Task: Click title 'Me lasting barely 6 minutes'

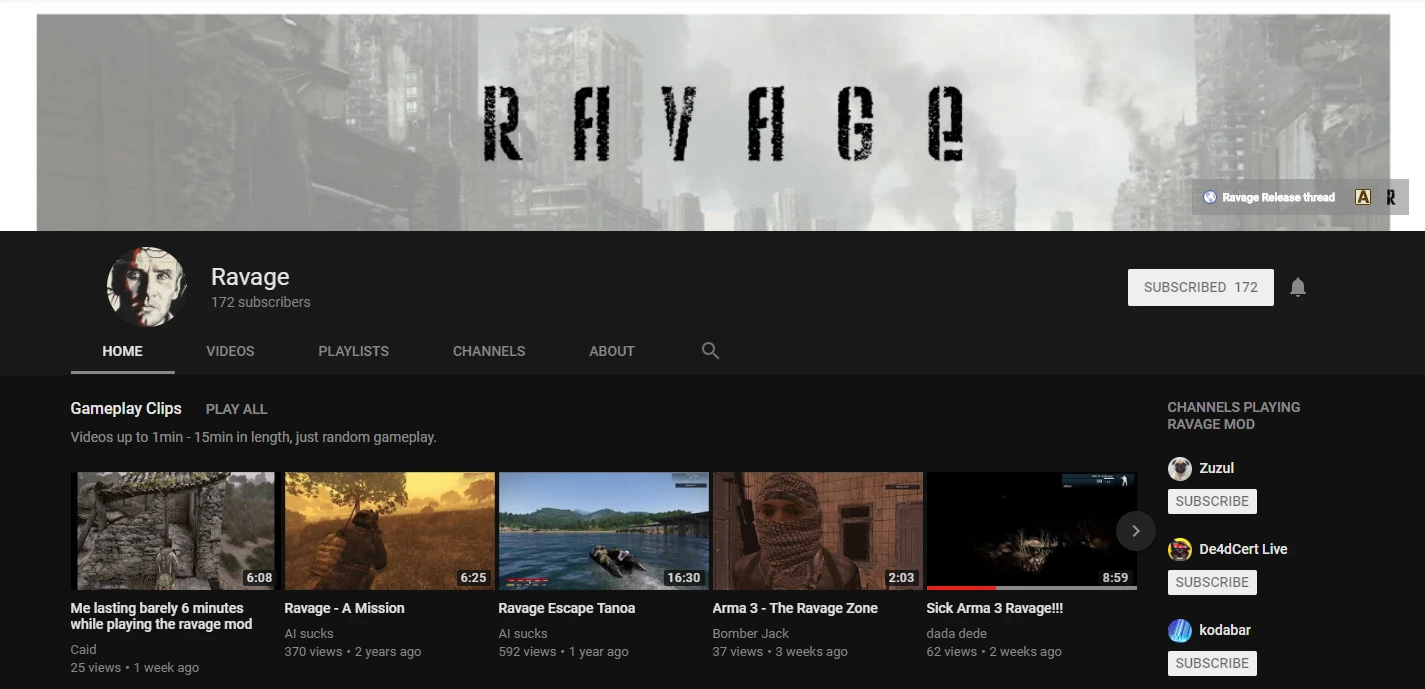Action: click(161, 616)
